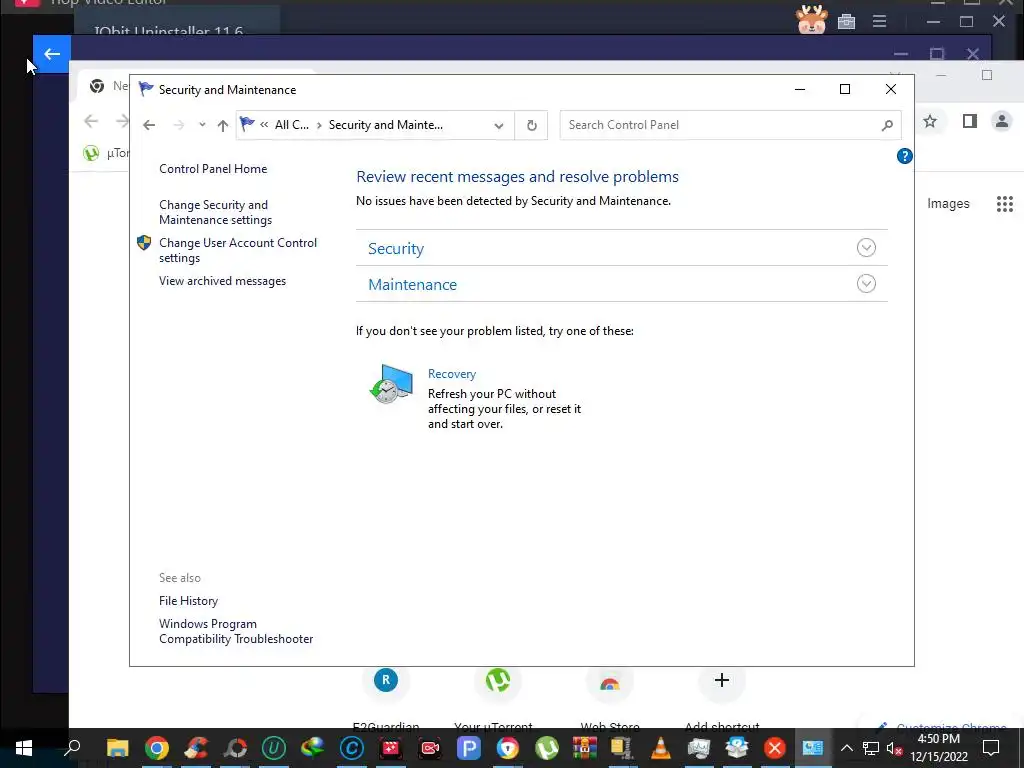Switch to Google Chrome on taskbar

tap(157, 748)
